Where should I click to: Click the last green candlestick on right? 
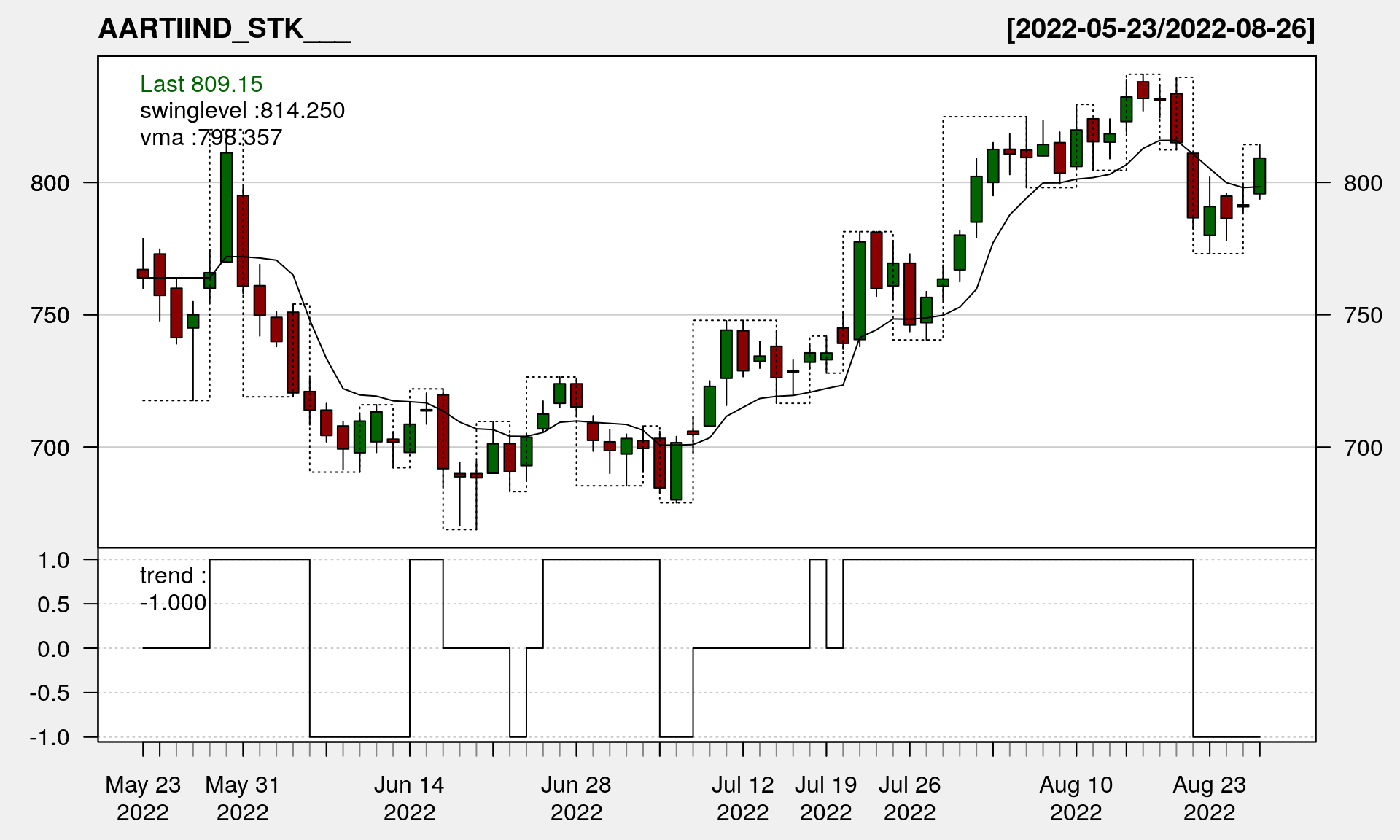point(1259,176)
